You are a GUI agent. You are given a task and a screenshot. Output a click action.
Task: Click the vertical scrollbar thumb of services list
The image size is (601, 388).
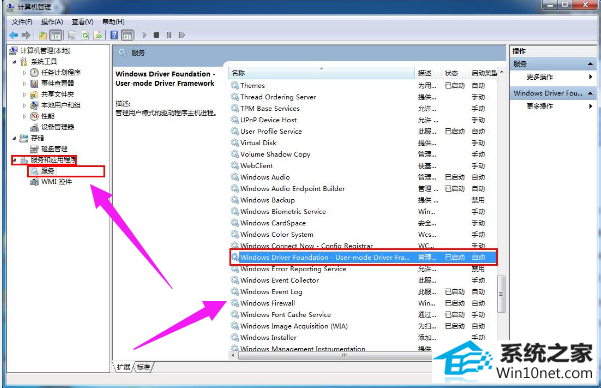[x=501, y=294]
